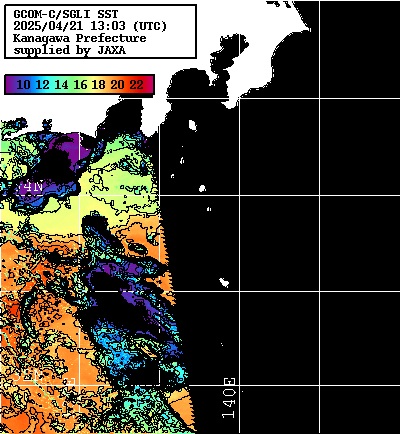The height and width of the screenshot is (434, 400).
Task: Pick the red 22 mark on the colorbar
Action: coord(137,85)
